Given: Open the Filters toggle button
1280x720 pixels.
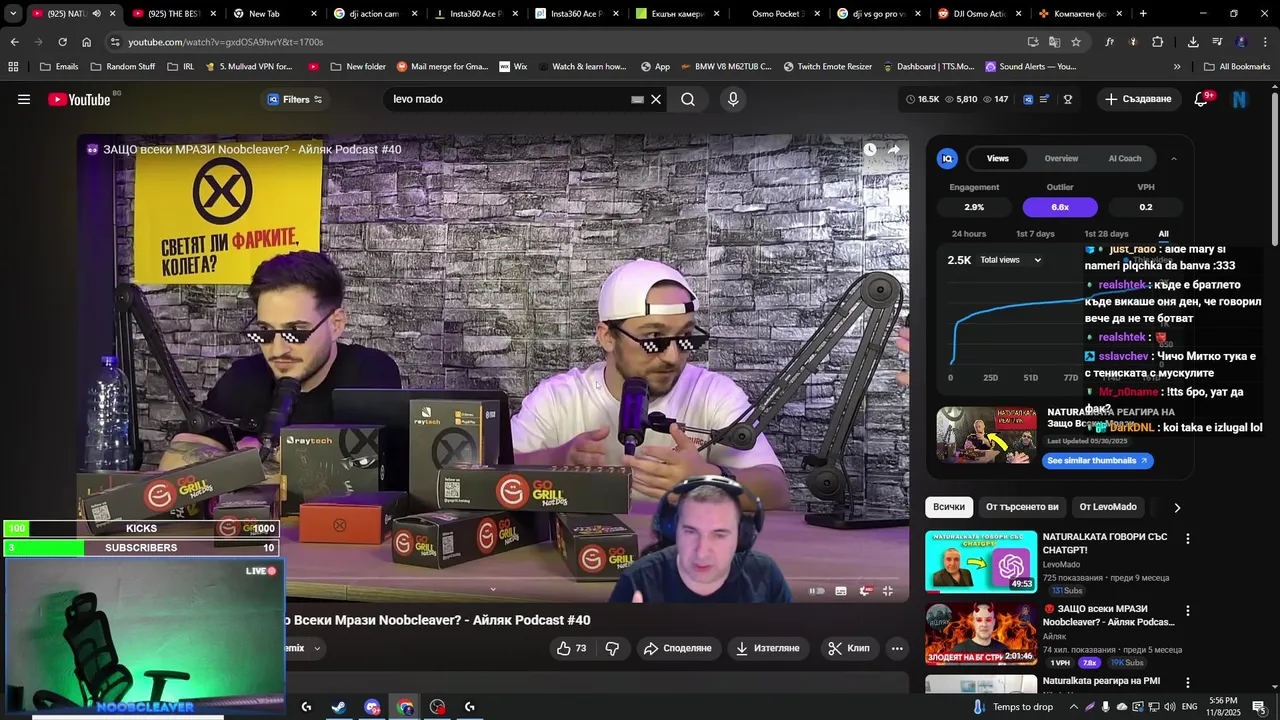Looking at the screenshot, I should pos(295,99).
